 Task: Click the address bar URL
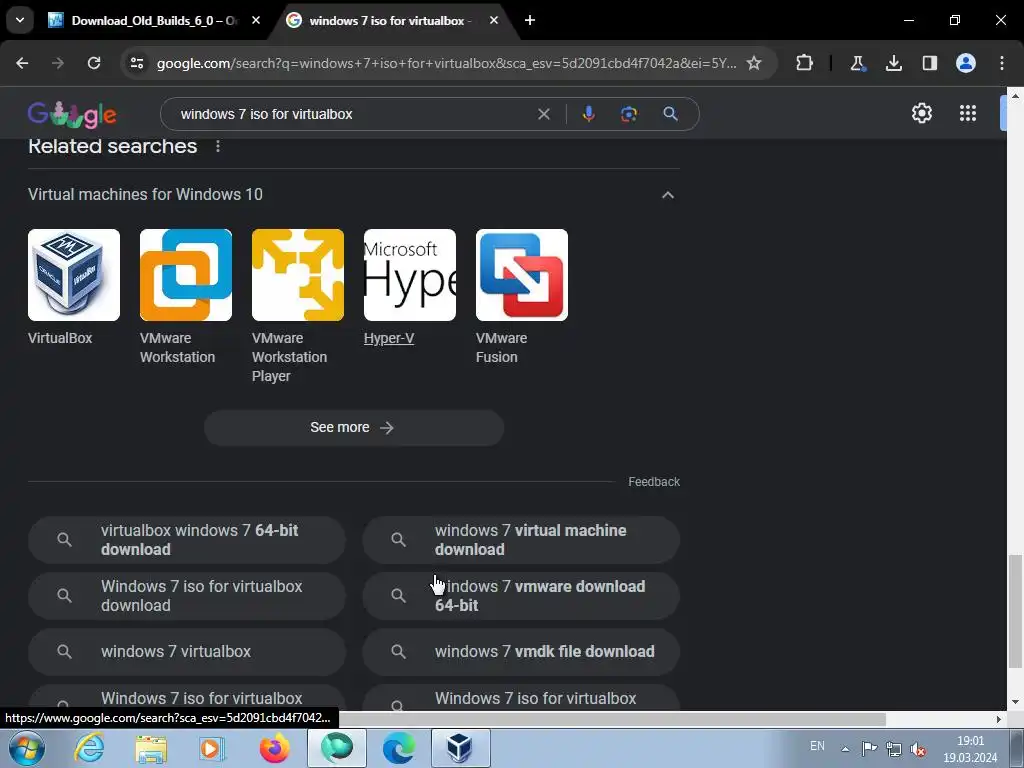[446, 63]
